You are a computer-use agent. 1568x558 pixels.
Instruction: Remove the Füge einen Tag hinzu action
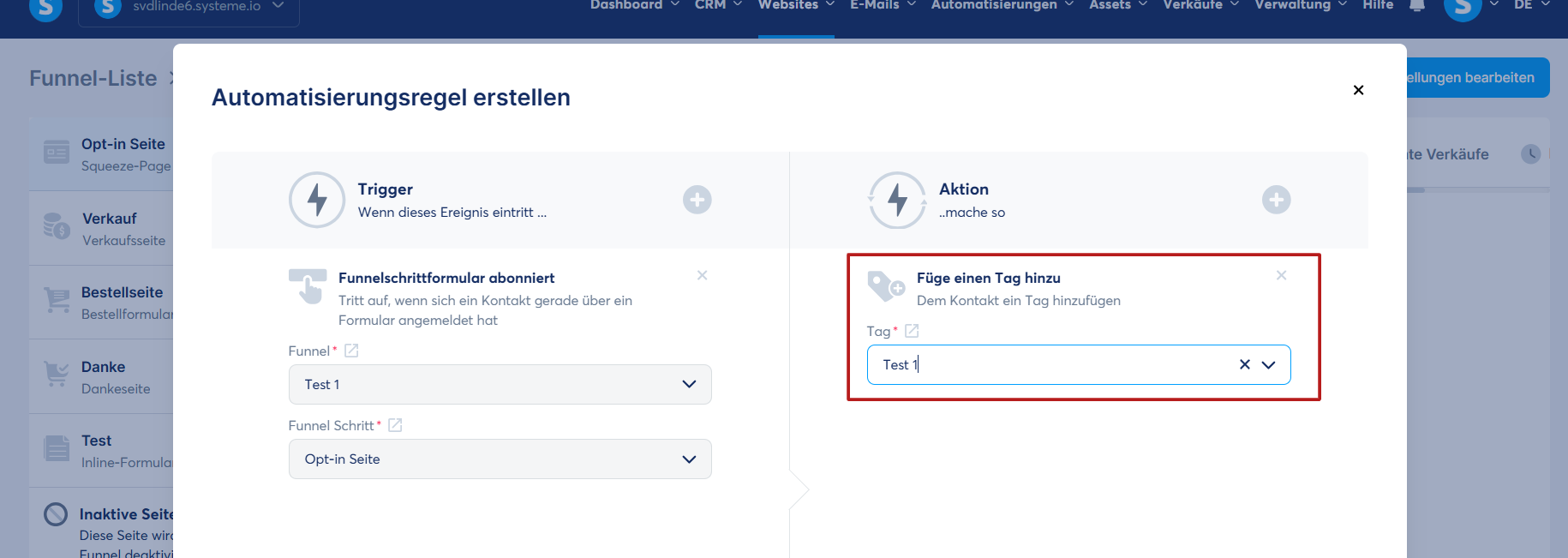pyautogui.click(x=1281, y=275)
